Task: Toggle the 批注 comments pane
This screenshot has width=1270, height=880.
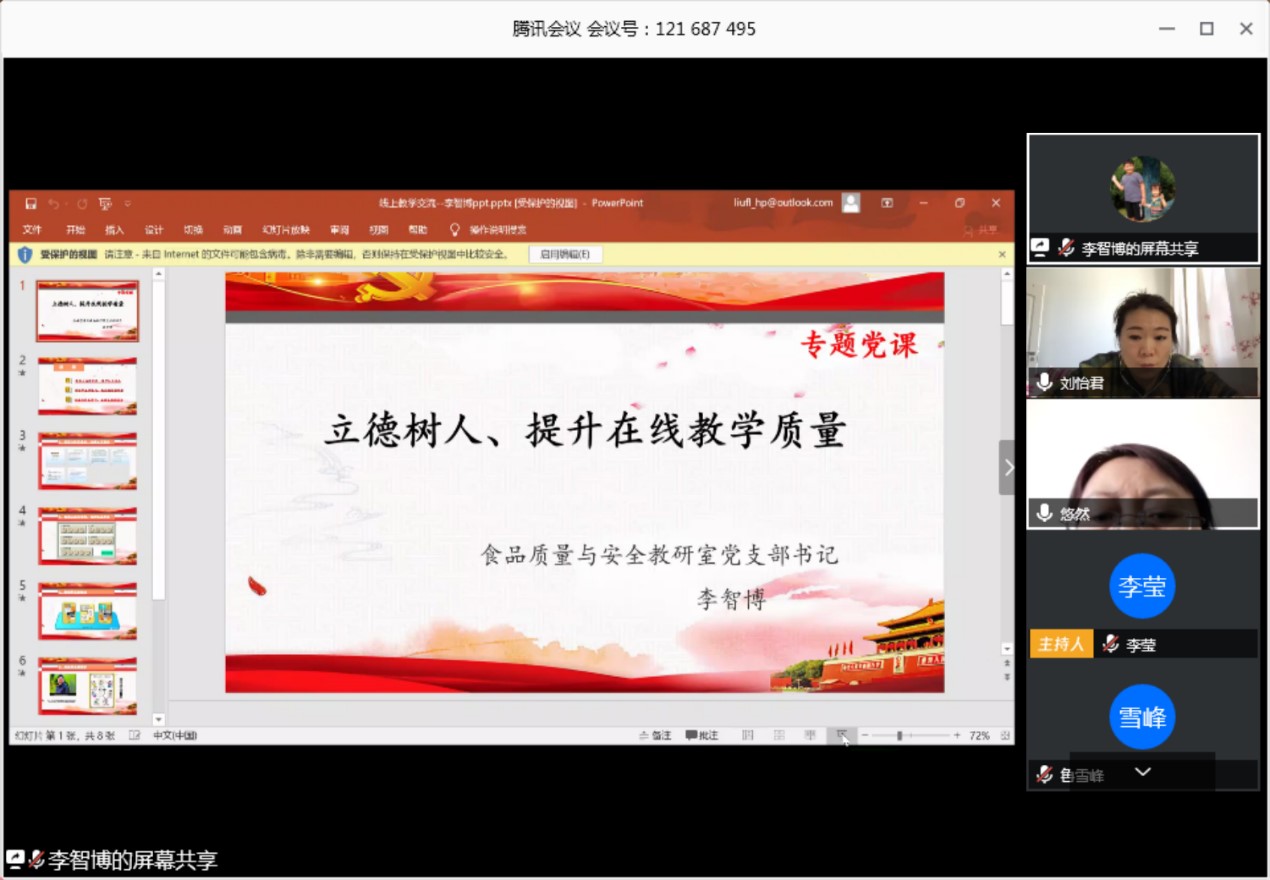Action: [x=702, y=736]
